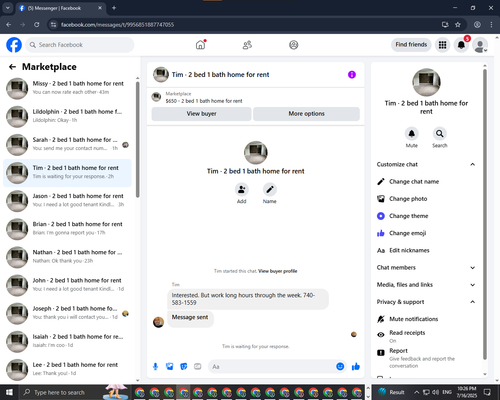Go back using the Marketplace back arrow
Viewport: 500px width, 400px height.
[x=12, y=67]
